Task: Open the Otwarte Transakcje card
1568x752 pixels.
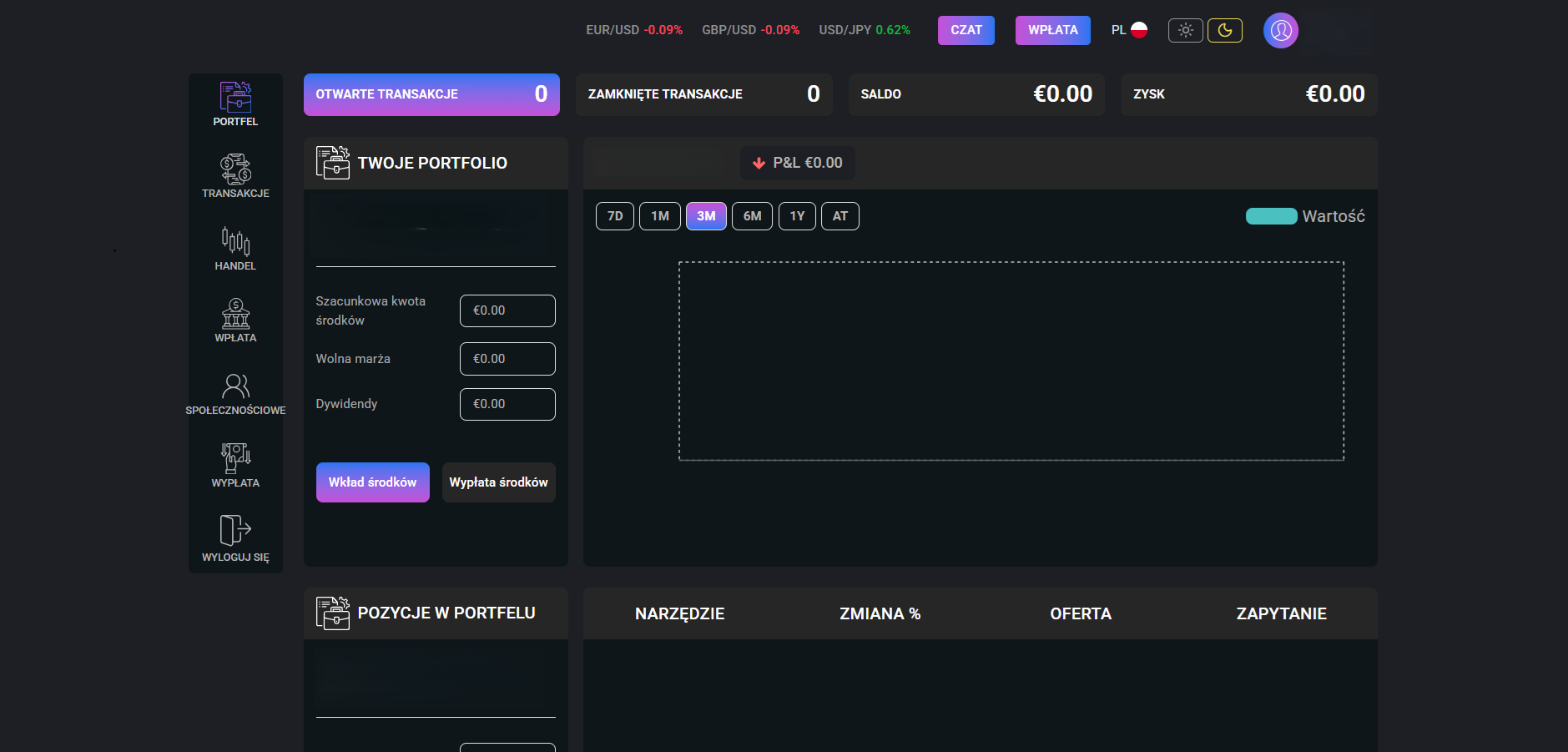Action: 431,94
